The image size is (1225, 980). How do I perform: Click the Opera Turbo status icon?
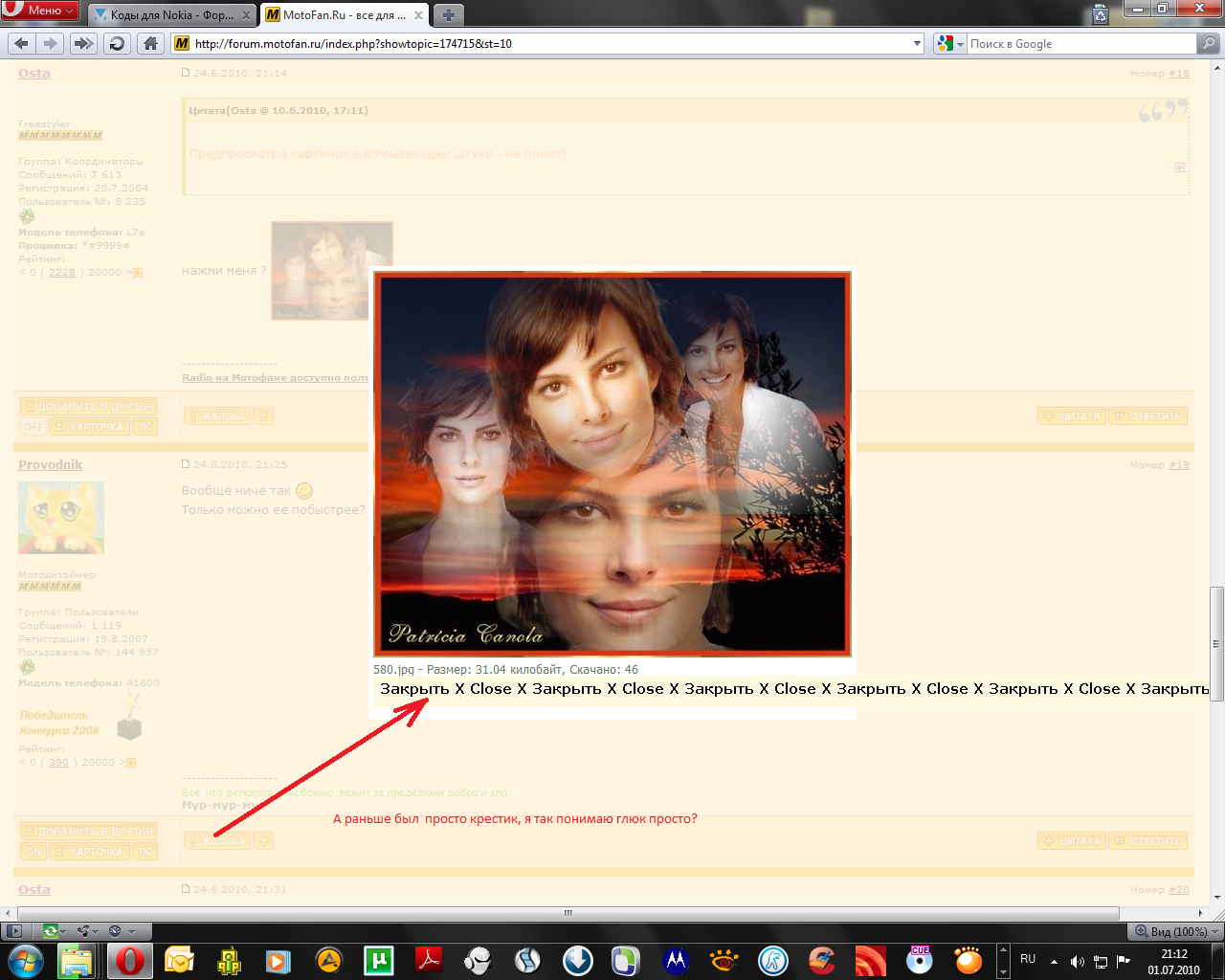point(115,930)
